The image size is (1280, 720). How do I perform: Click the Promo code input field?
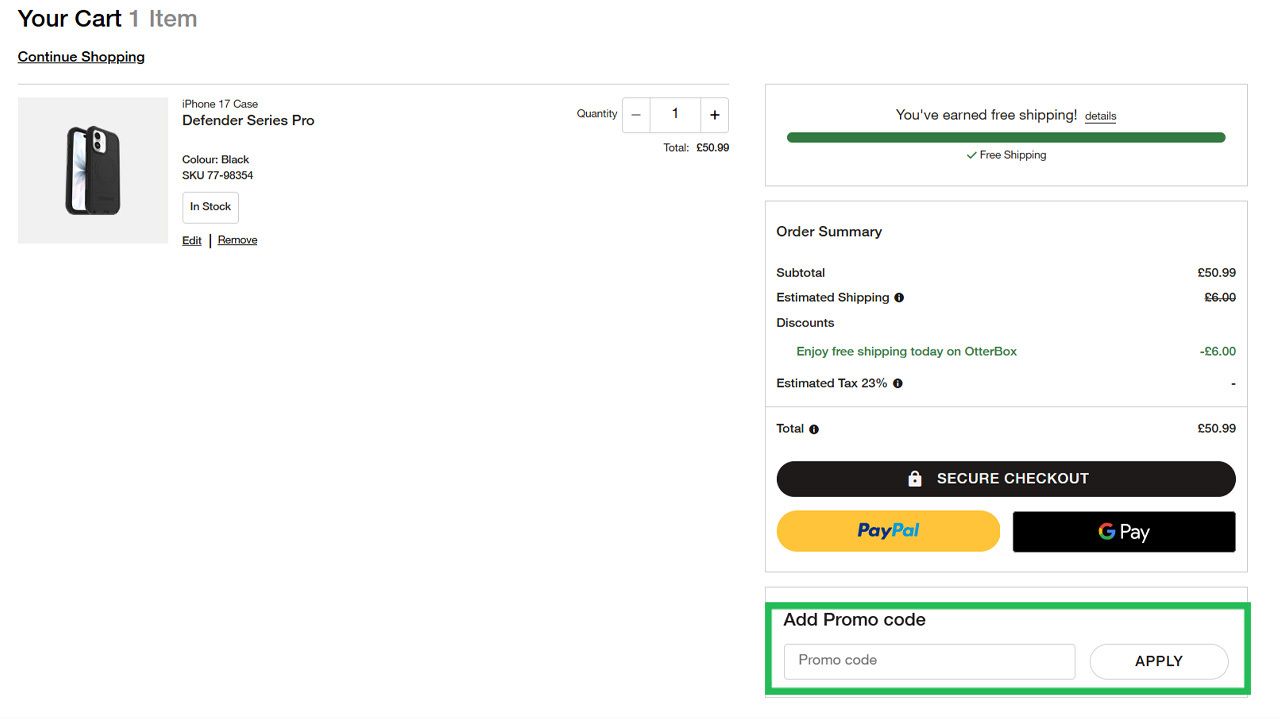click(x=930, y=661)
